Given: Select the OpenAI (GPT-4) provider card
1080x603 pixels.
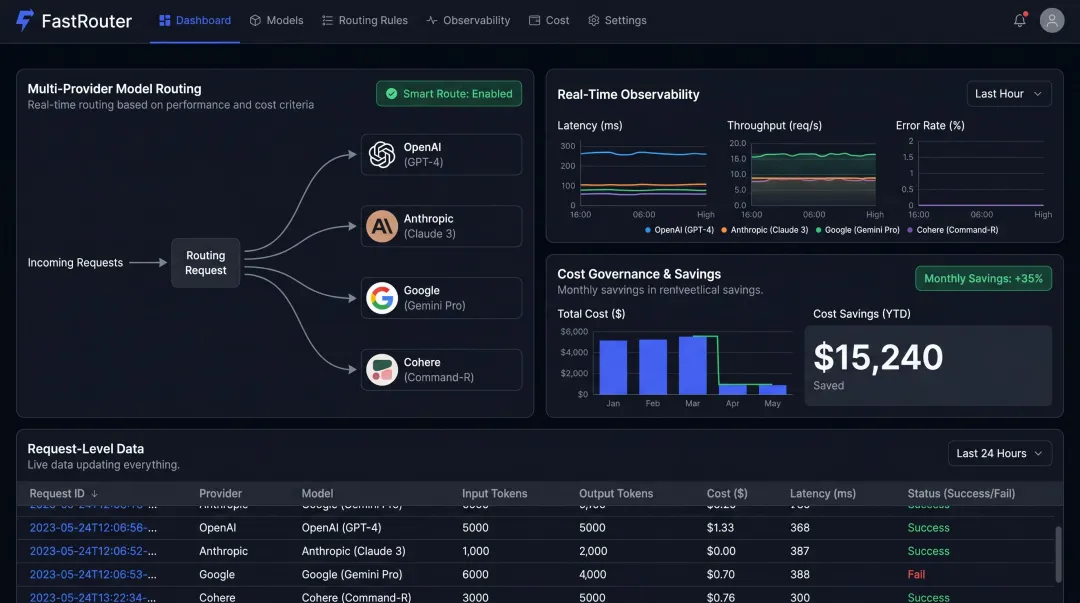Looking at the screenshot, I should 442,154.
